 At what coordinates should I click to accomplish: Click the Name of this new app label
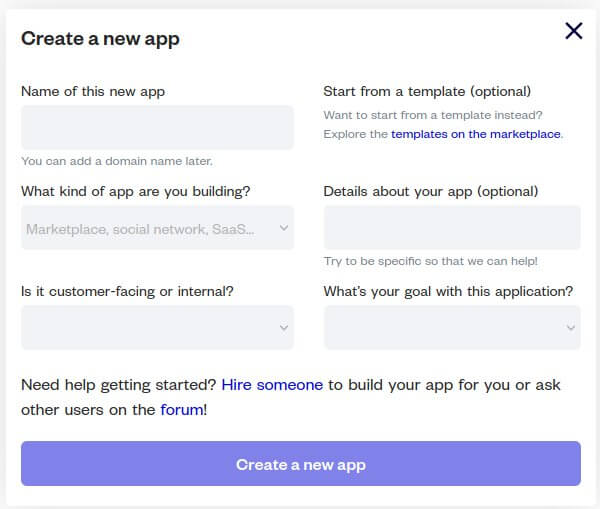tap(93, 91)
